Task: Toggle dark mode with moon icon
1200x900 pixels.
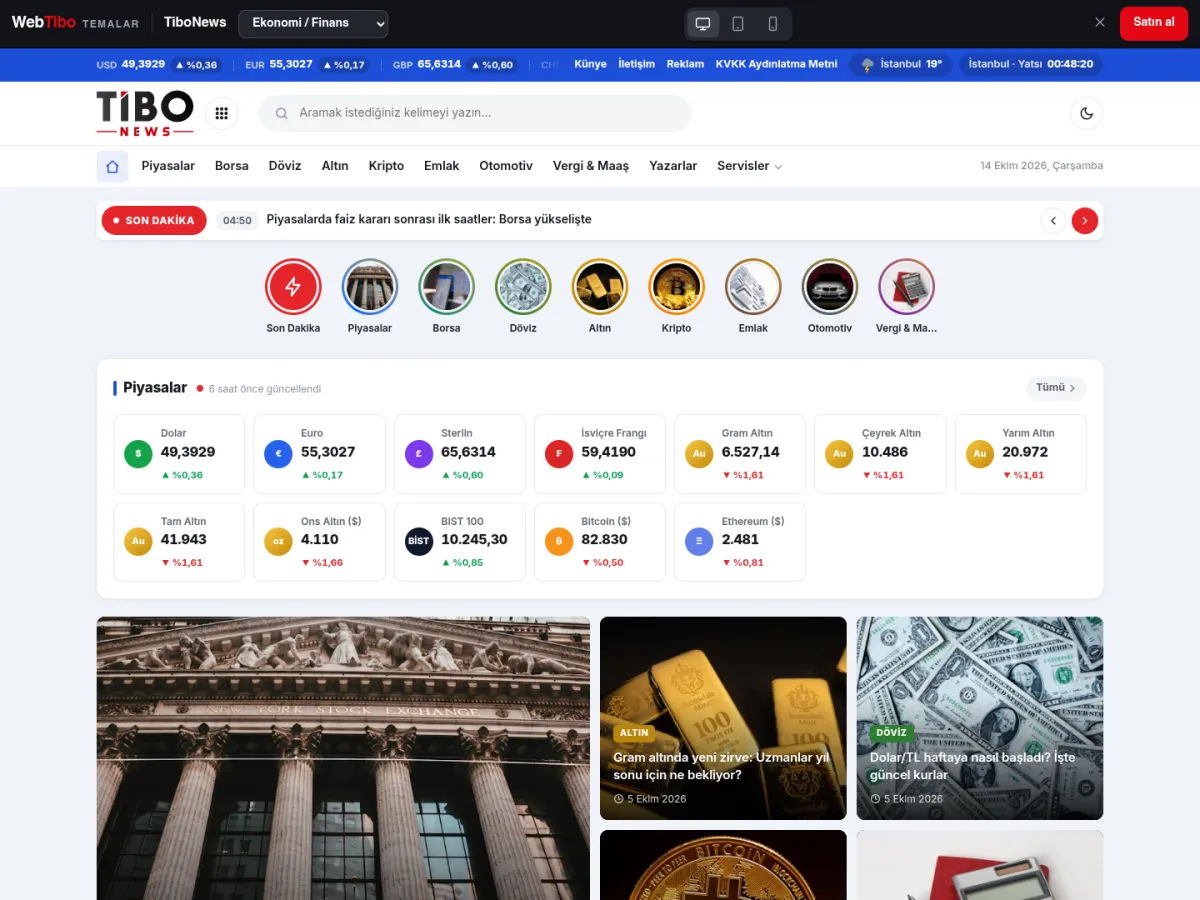Action: (1087, 113)
